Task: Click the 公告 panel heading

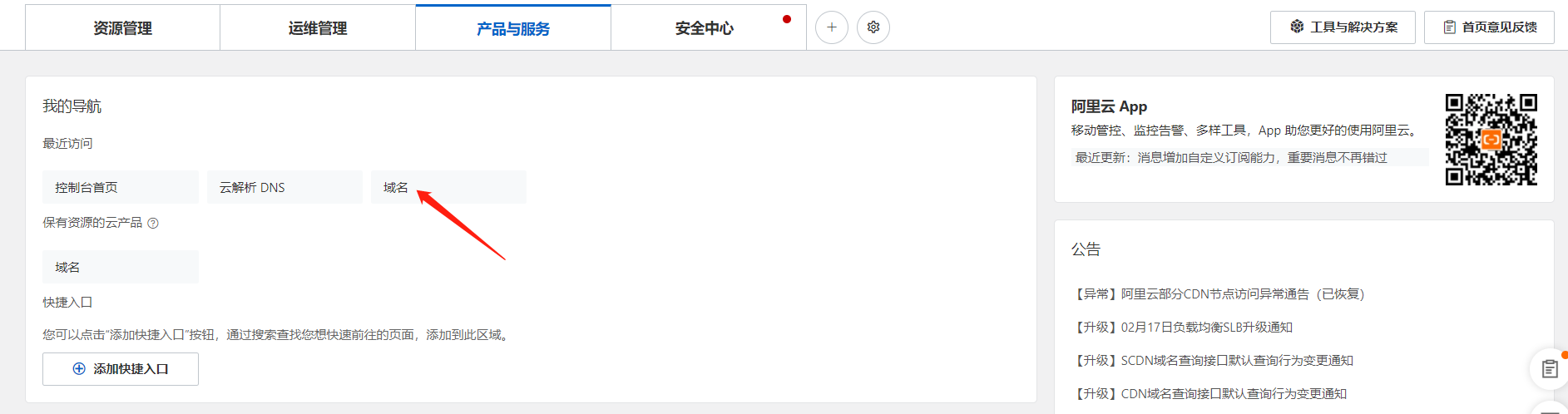Action: [1086, 249]
